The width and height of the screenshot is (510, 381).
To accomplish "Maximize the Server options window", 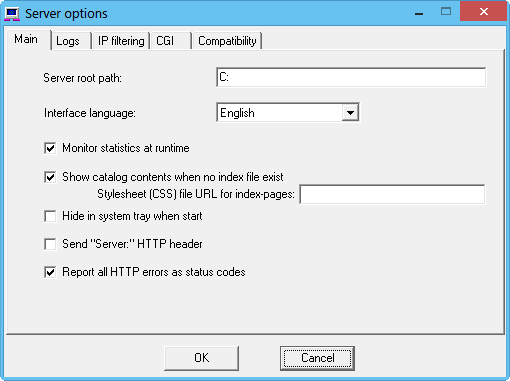I will [x=446, y=12].
